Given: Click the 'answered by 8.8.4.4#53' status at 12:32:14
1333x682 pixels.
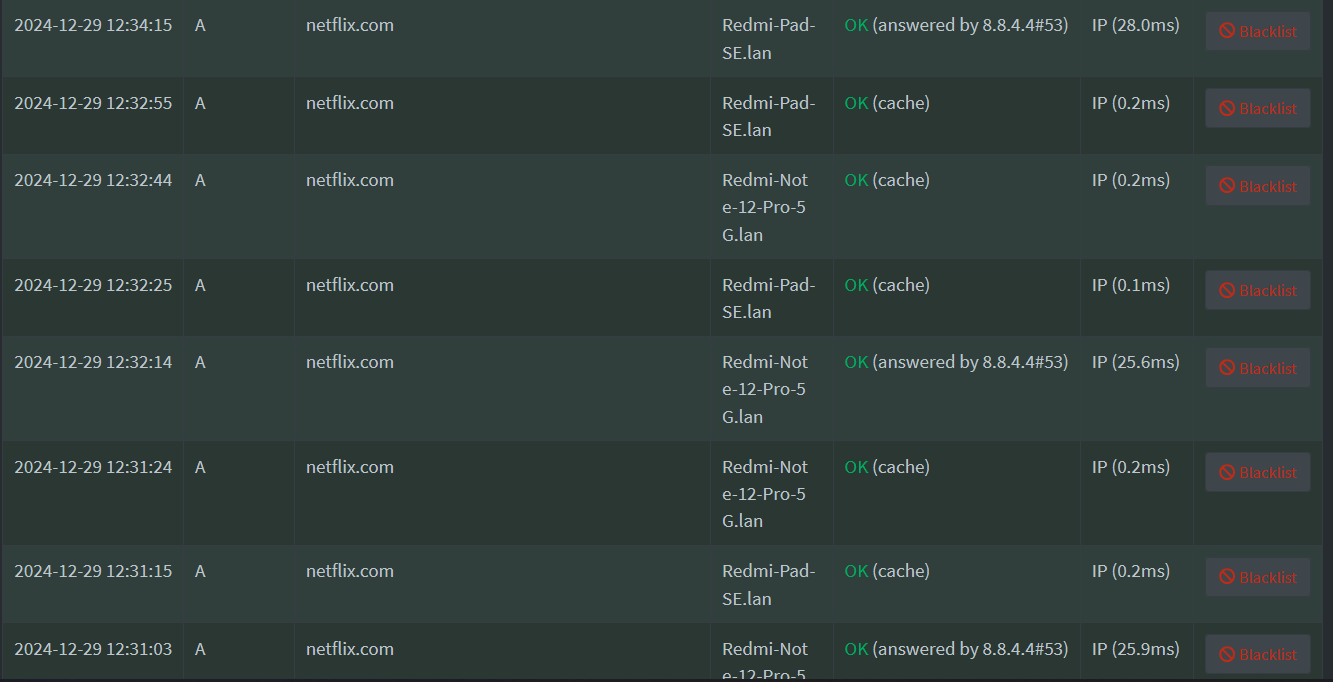Looking at the screenshot, I should (970, 362).
